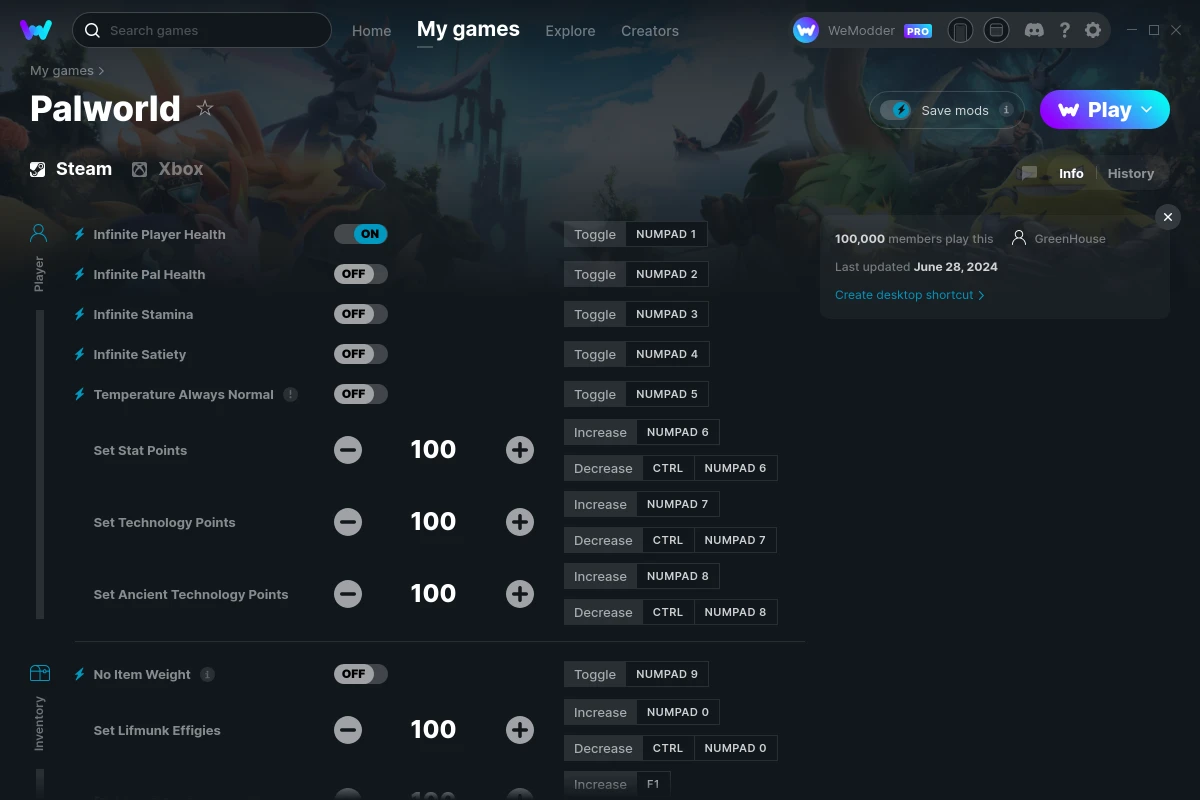This screenshot has width=1200, height=800.
Task: Select the Steam platform icon
Action: pos(37,168)
